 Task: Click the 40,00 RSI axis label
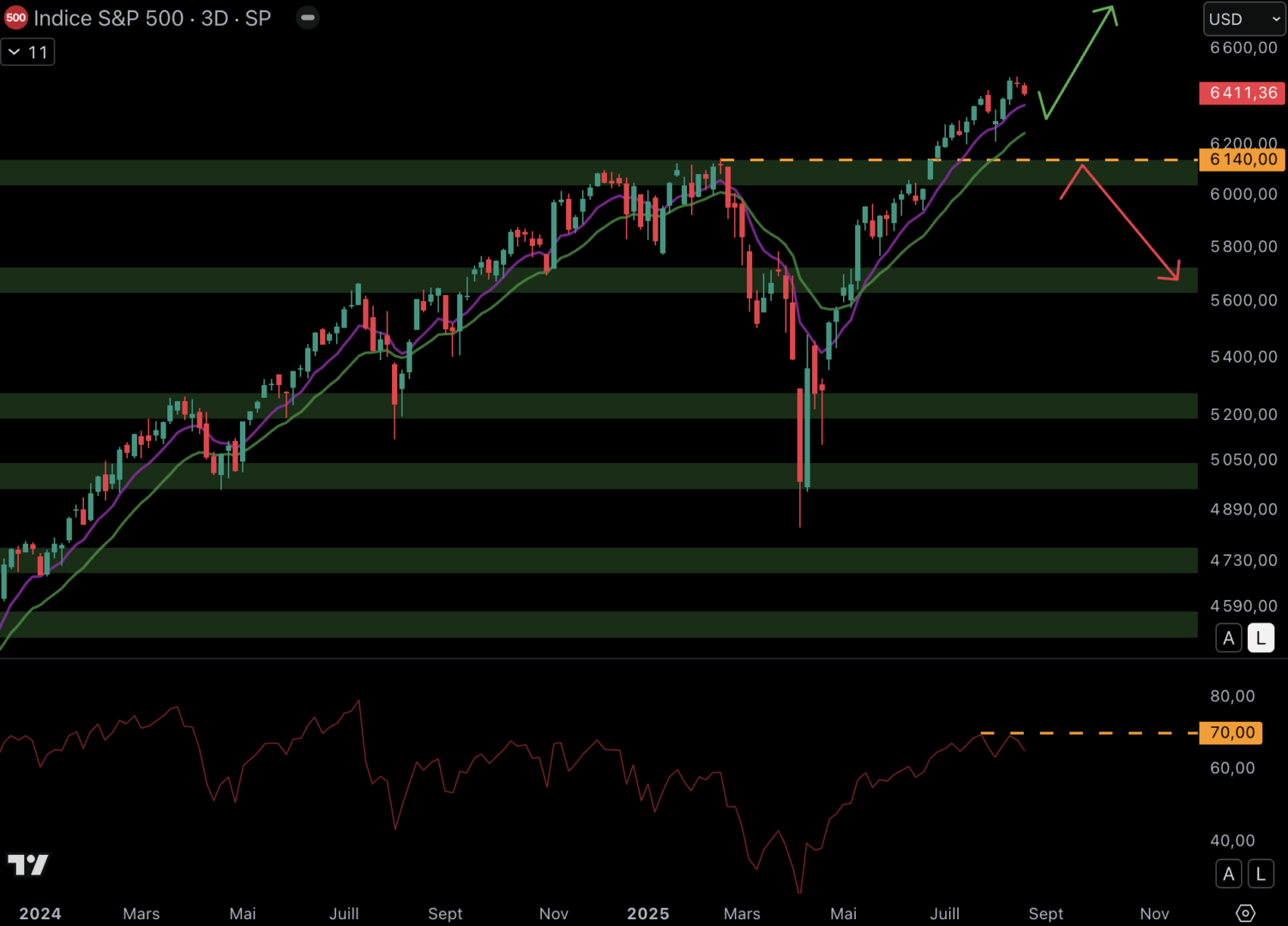(x=1232, y=841)
